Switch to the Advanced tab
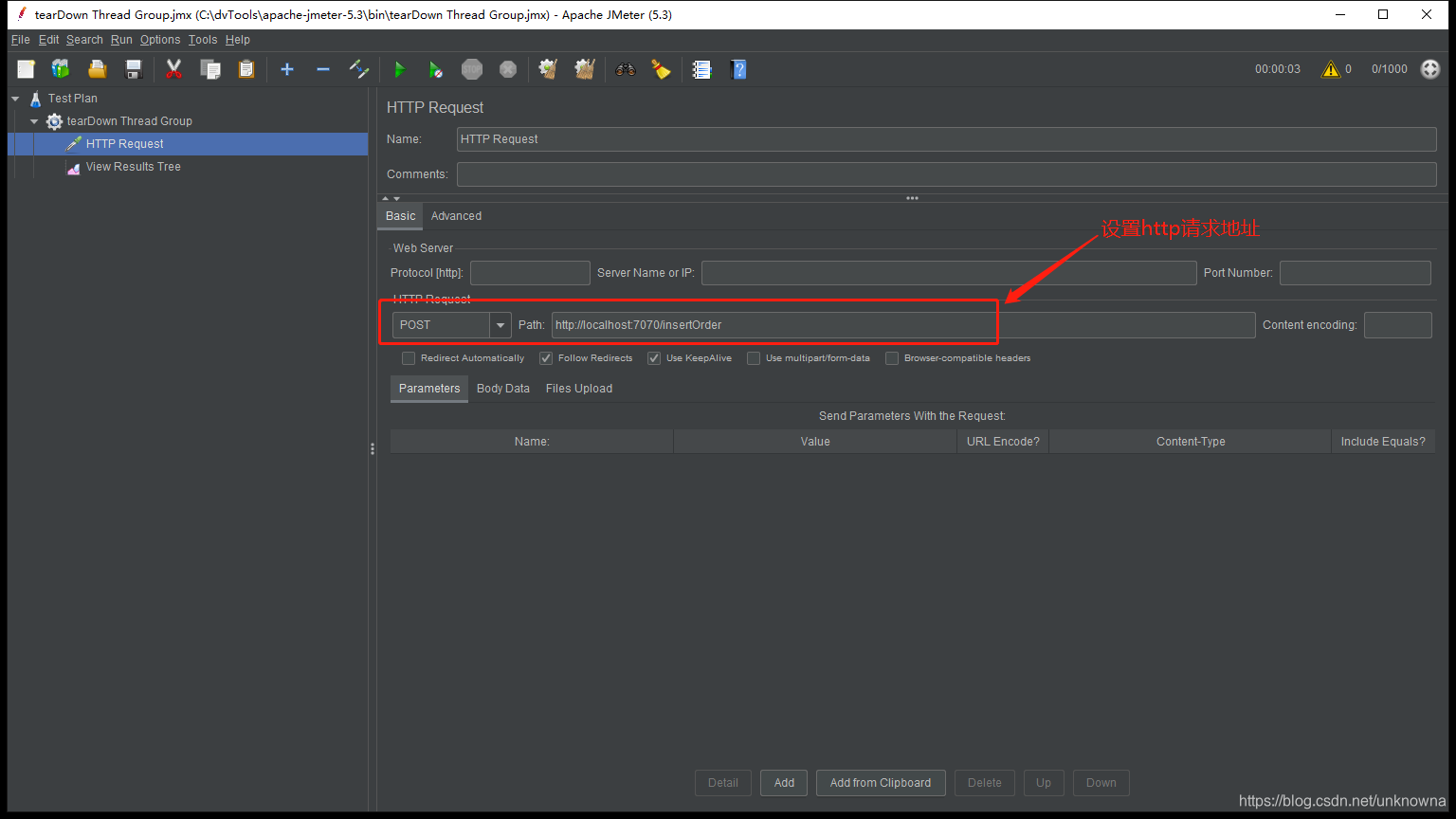This screenshot has width=1456, height=819. coord(456,216)
